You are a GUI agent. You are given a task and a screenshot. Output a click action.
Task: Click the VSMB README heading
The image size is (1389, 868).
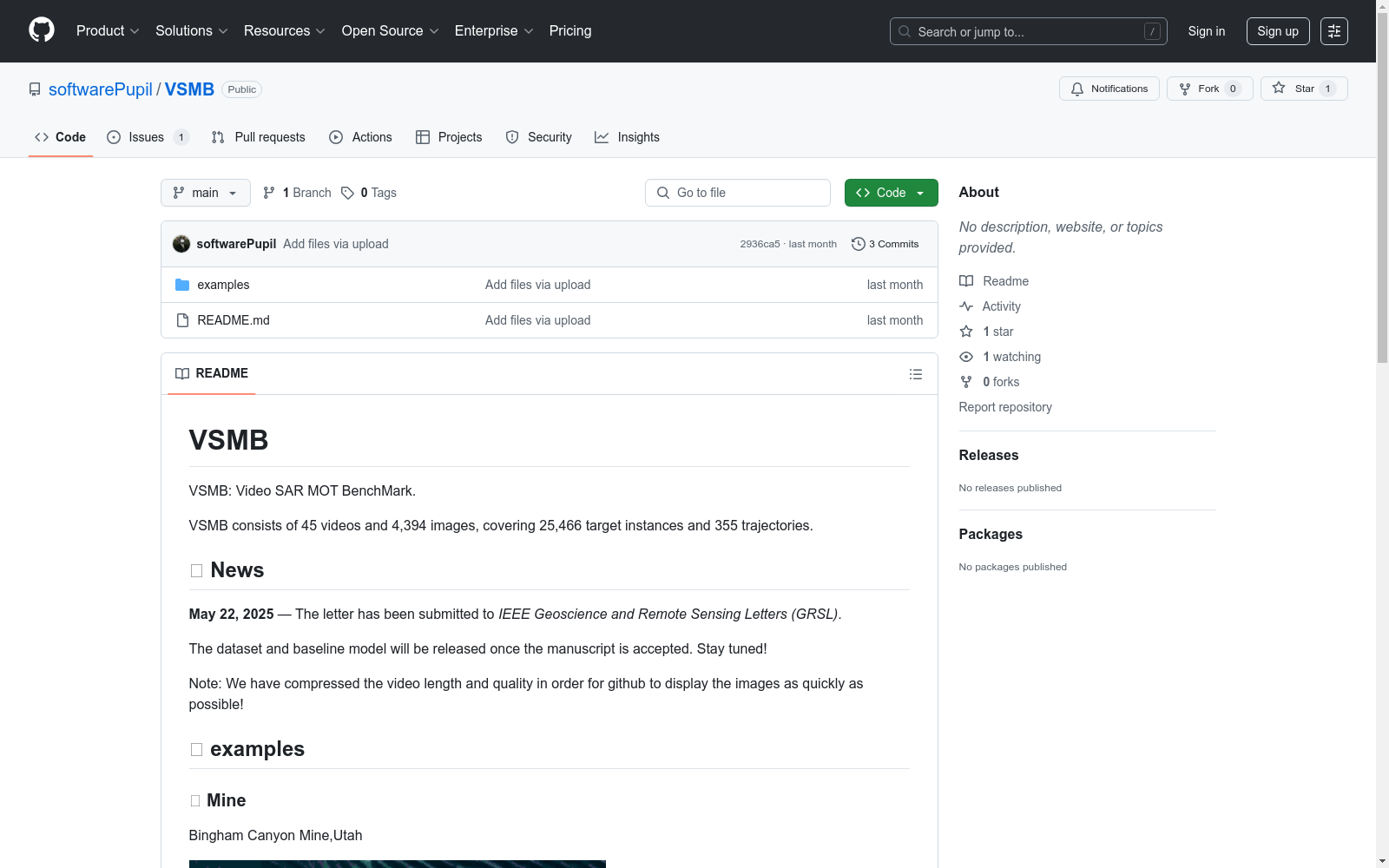[228, 440]
